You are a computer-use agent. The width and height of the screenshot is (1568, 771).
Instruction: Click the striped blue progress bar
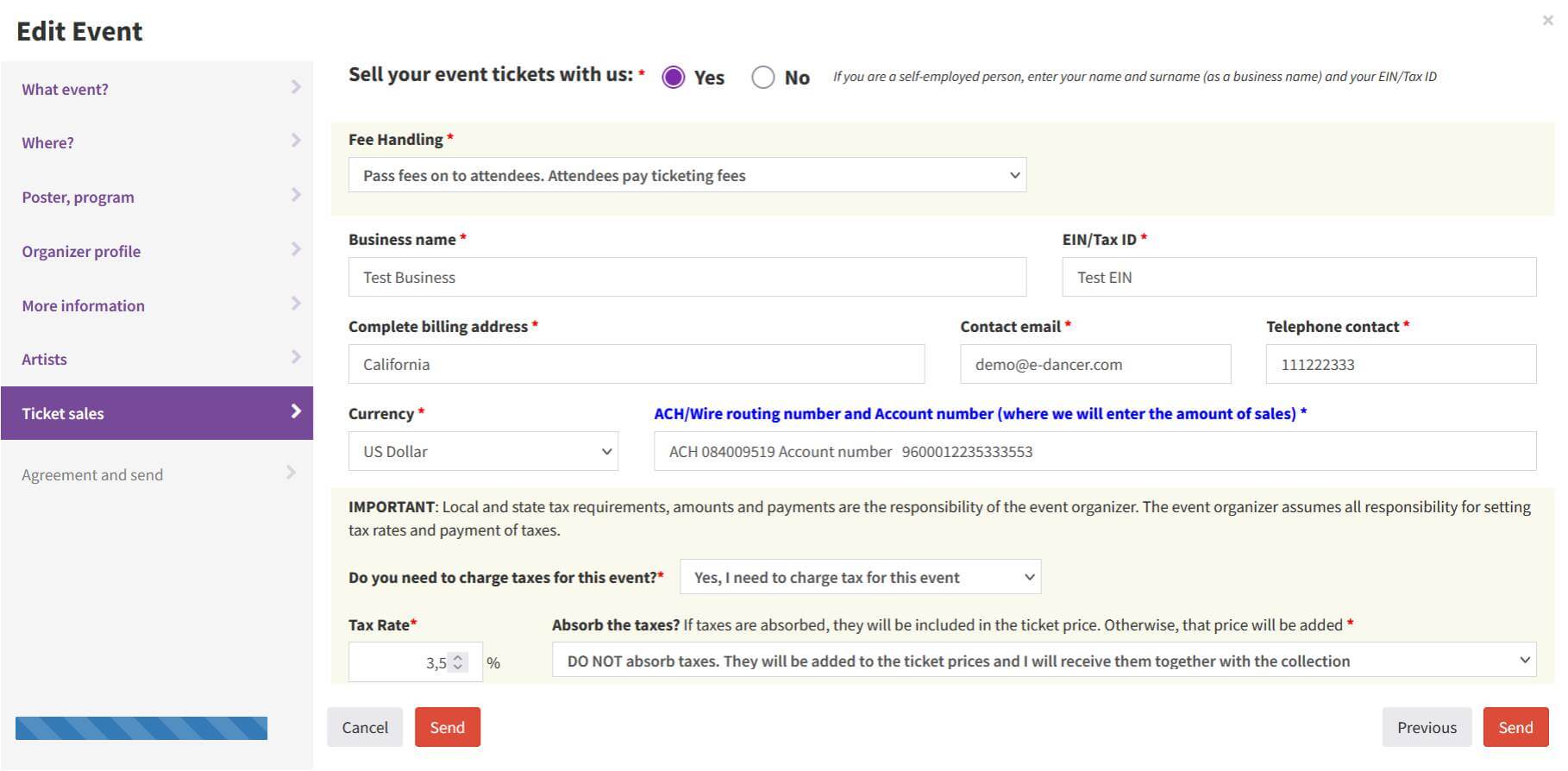point(141,728)
